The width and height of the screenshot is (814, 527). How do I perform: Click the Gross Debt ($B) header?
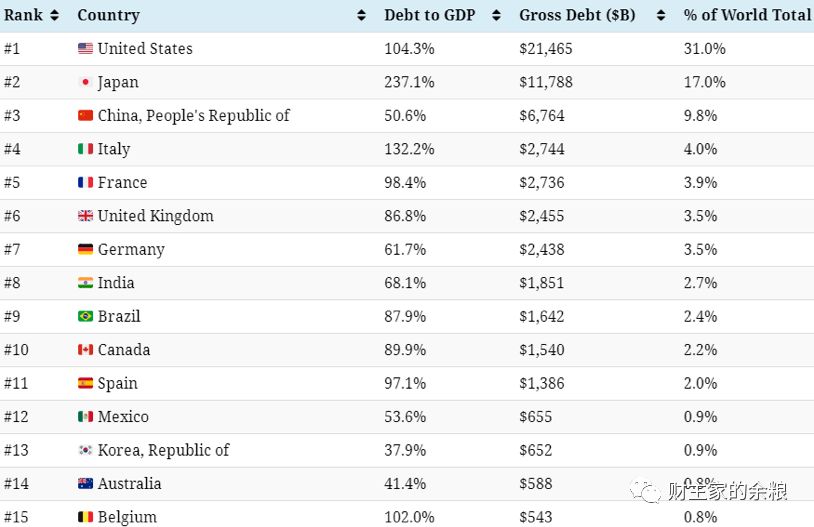[577, 15]
